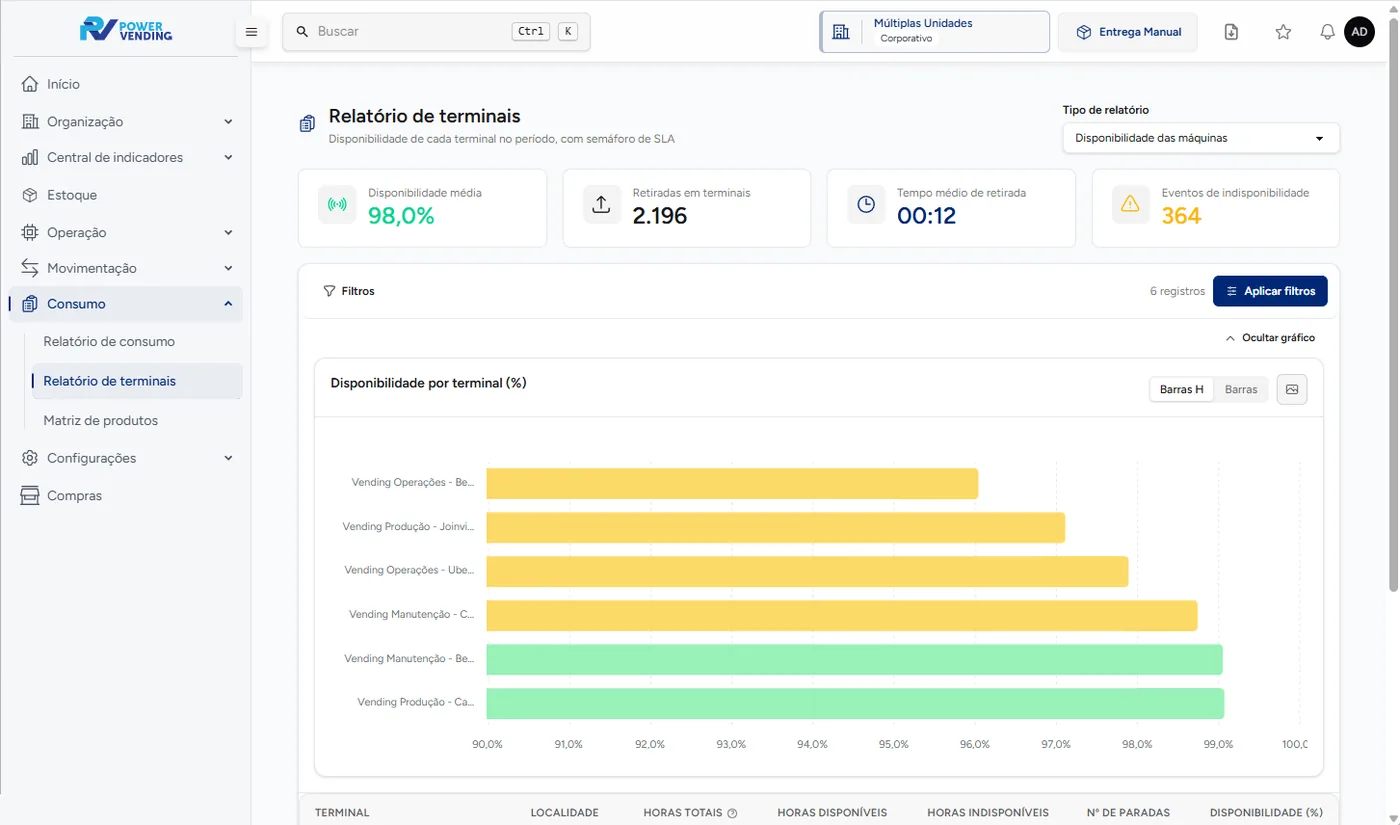Click the export chart image icon
This screenshot has height=825, width=1400.
[1292, 389]
